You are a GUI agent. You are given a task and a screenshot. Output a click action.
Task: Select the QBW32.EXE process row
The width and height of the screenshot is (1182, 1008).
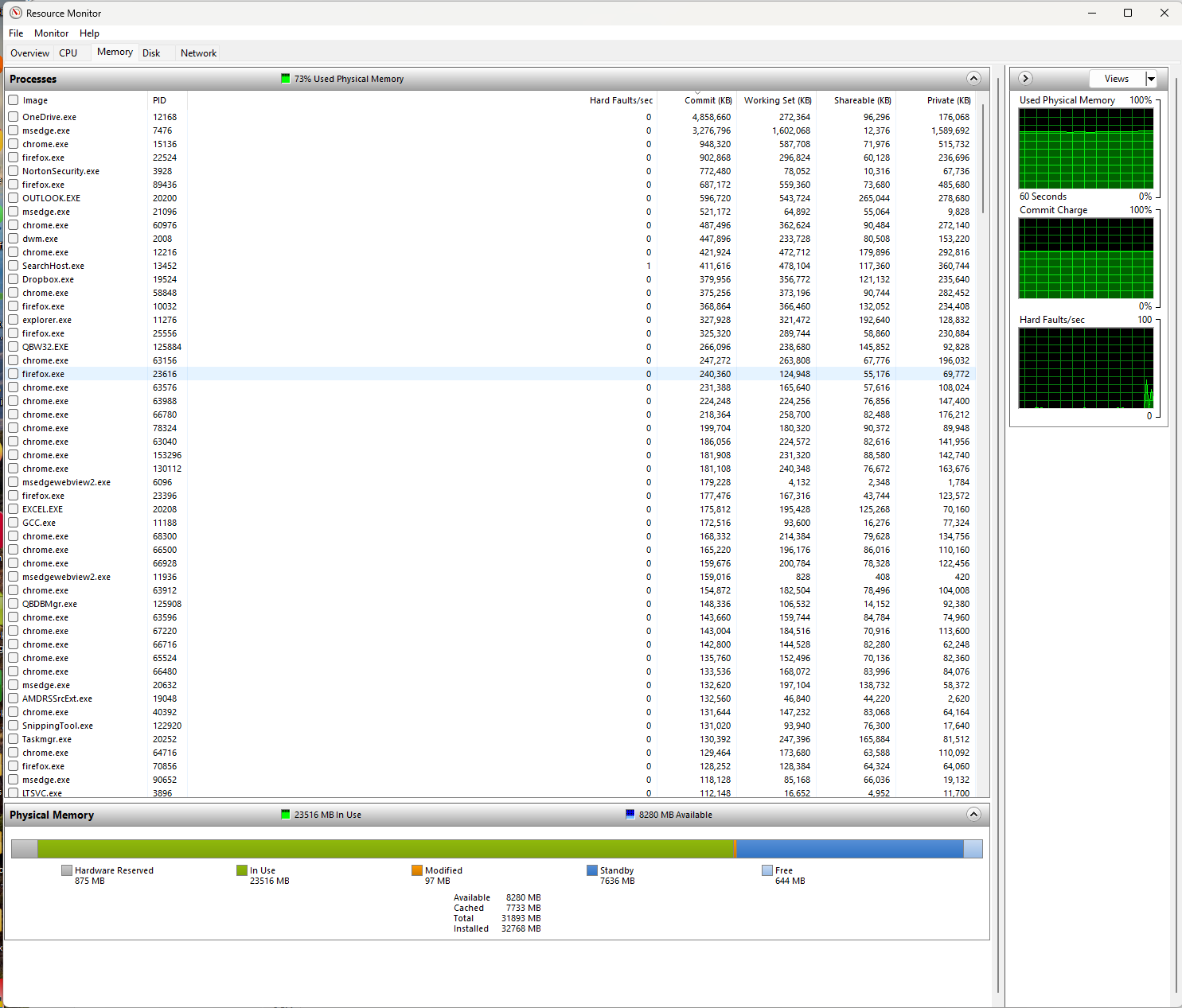coord(491,347)
